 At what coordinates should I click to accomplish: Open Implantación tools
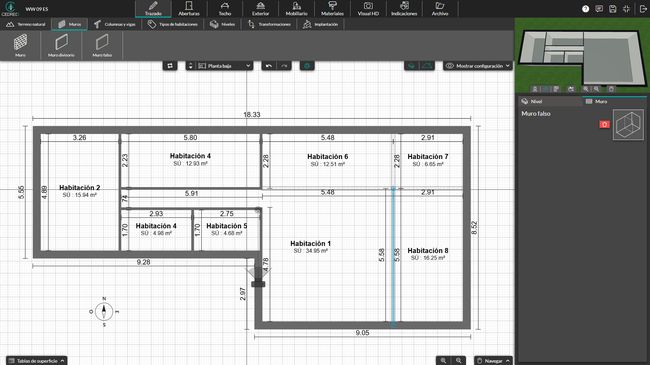[x=320, y=24]
